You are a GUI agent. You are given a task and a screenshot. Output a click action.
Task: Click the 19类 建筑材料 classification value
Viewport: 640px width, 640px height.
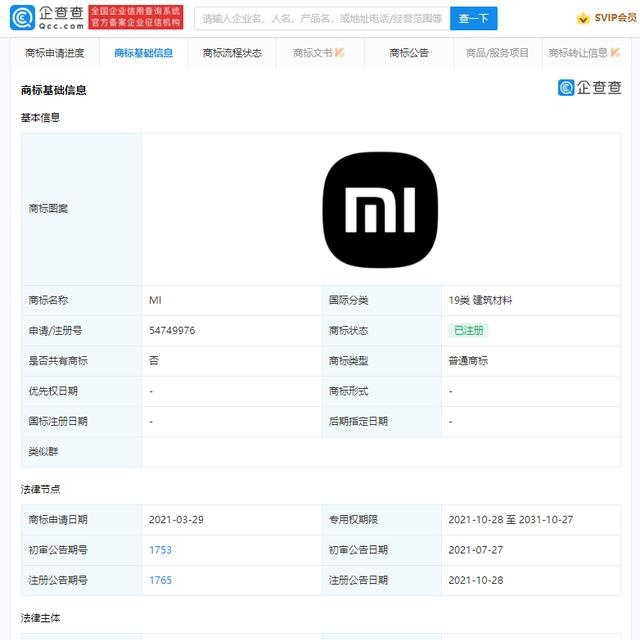[x=480, y=300]
